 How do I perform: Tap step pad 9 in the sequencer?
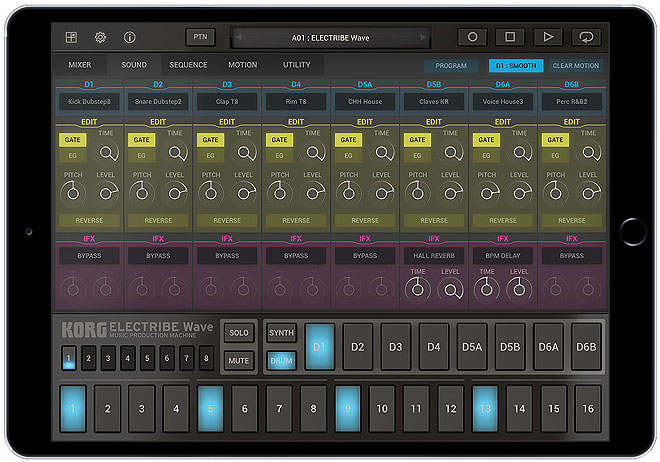[x=347, y=408]
